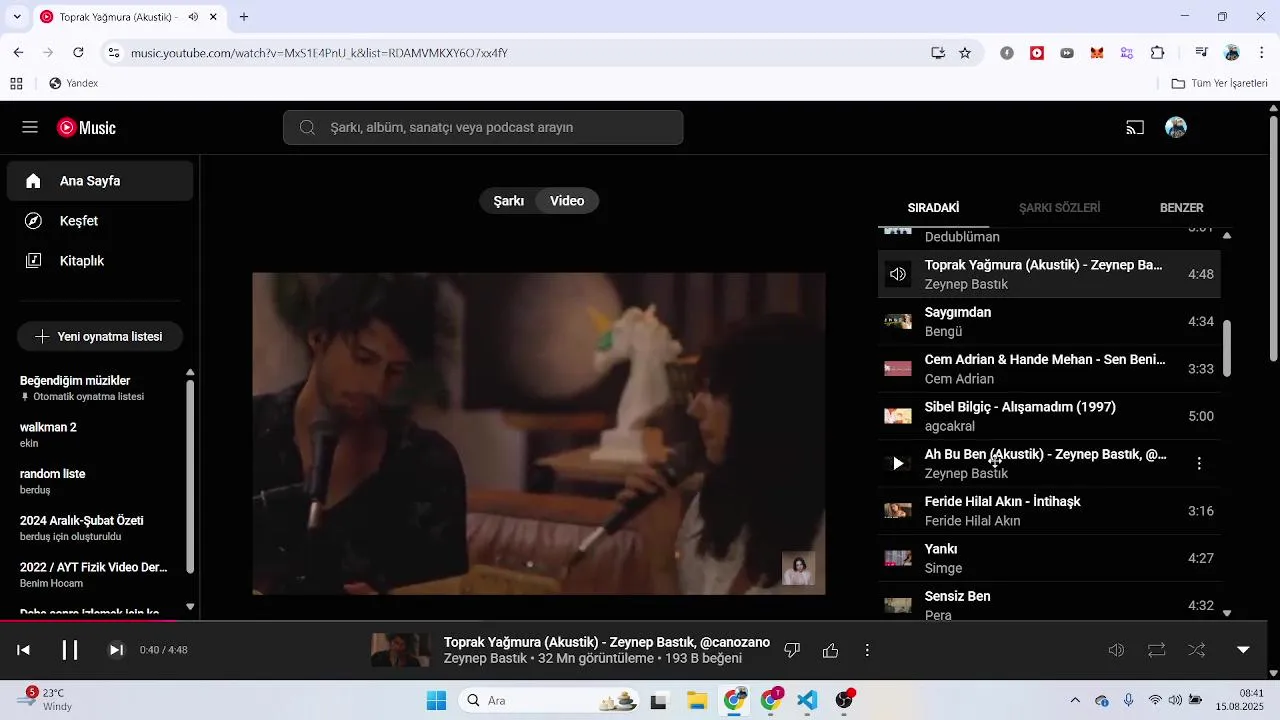Toggle shuffle mode
Screen dimensions: 1280x720
[x=1197, y=650]
